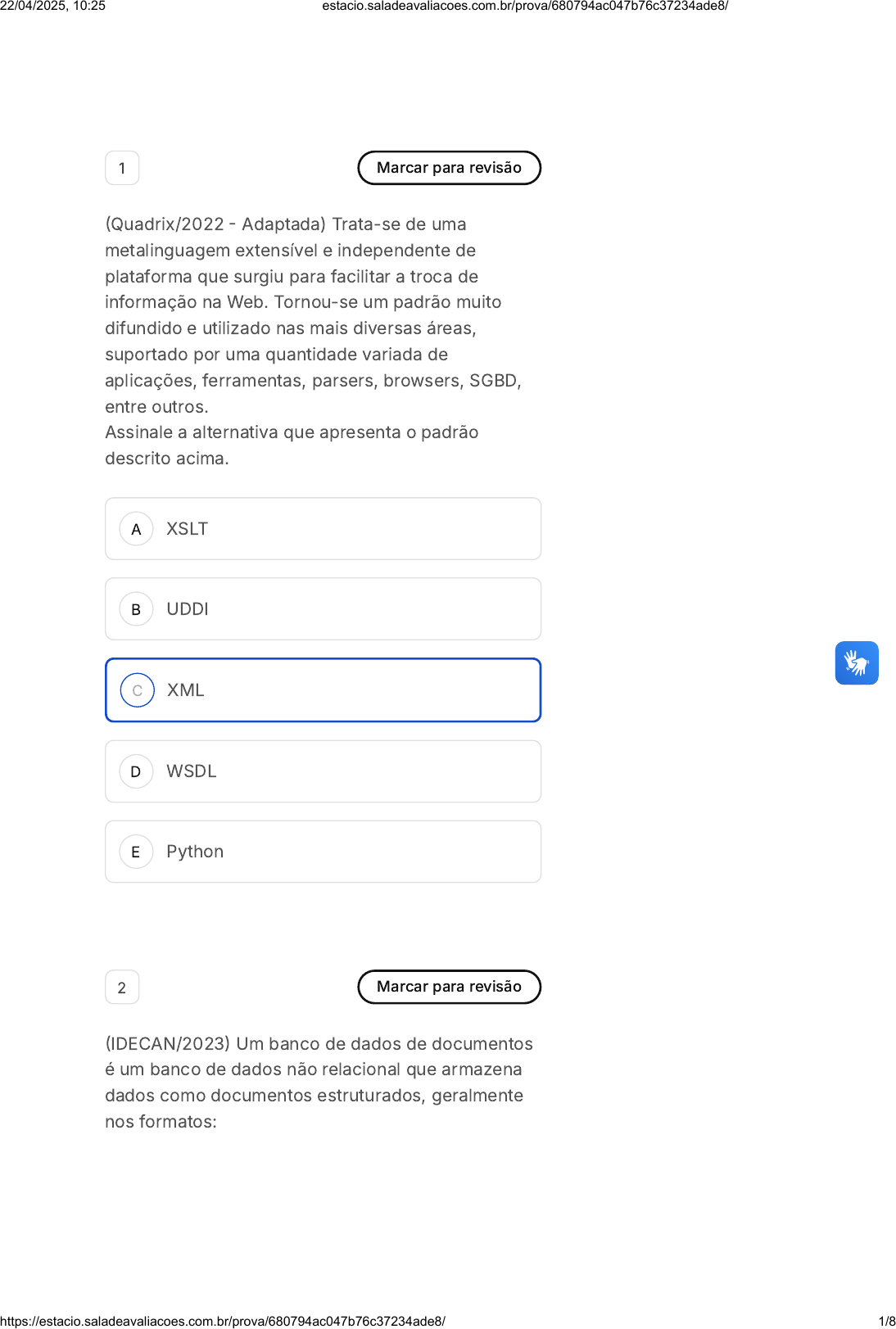Click the letter B circle badge
Viewport: 896px width, 1329px height.
[x=137, y=609]
